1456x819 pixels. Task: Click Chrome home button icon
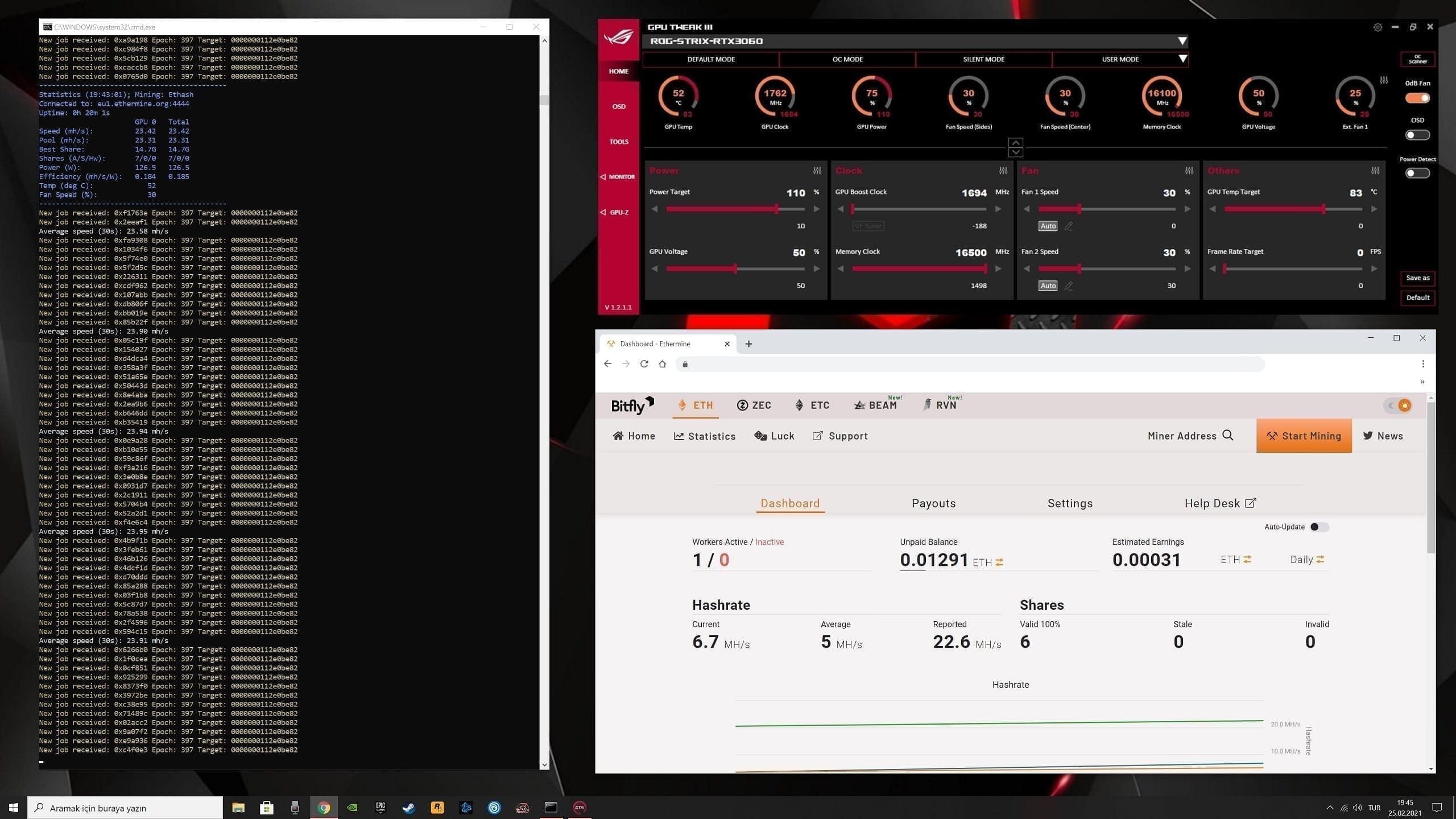click(662, 364)
